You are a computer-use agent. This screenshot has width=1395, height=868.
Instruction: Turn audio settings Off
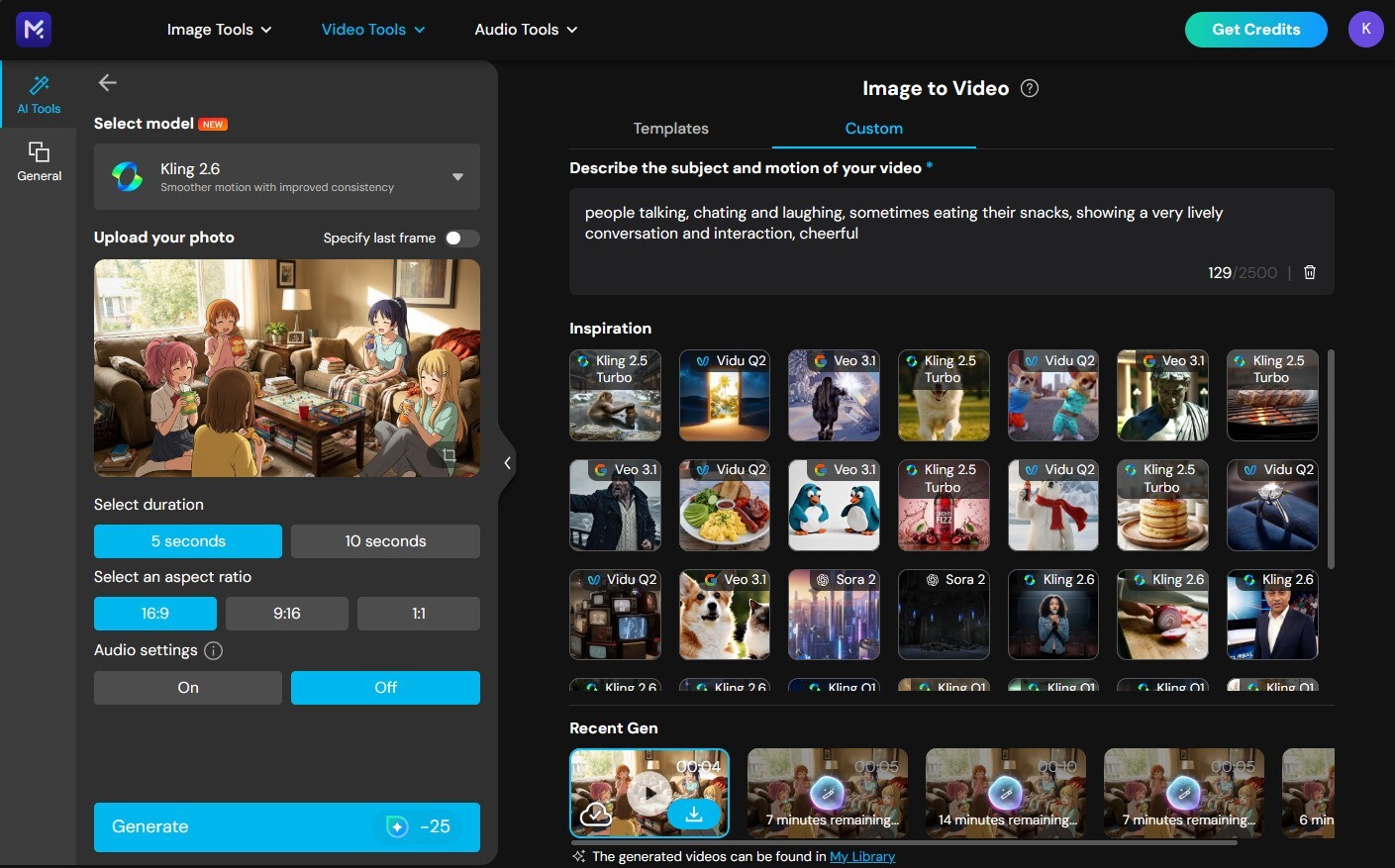[x=384, y=687]
